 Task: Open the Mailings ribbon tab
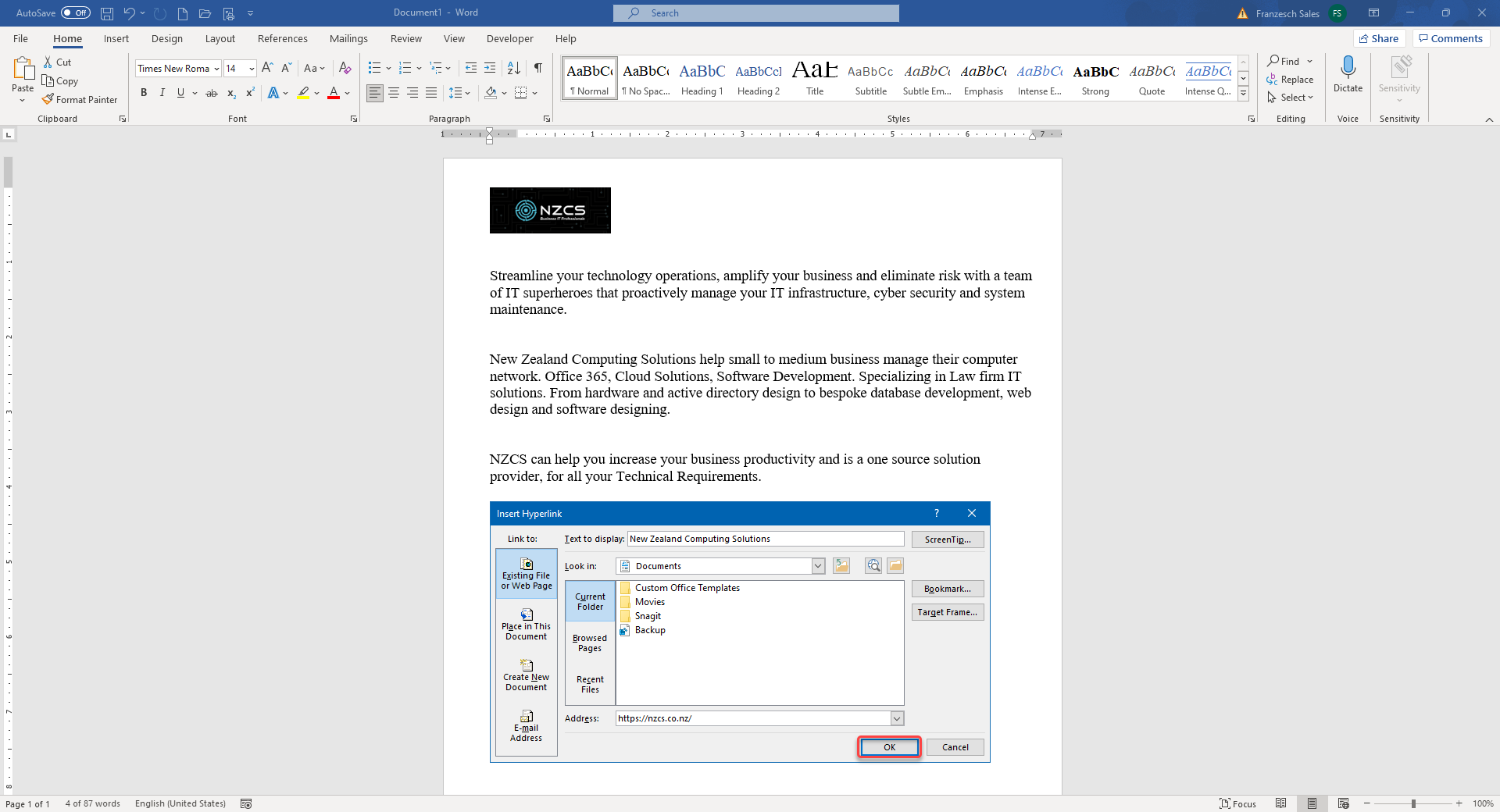348,38
